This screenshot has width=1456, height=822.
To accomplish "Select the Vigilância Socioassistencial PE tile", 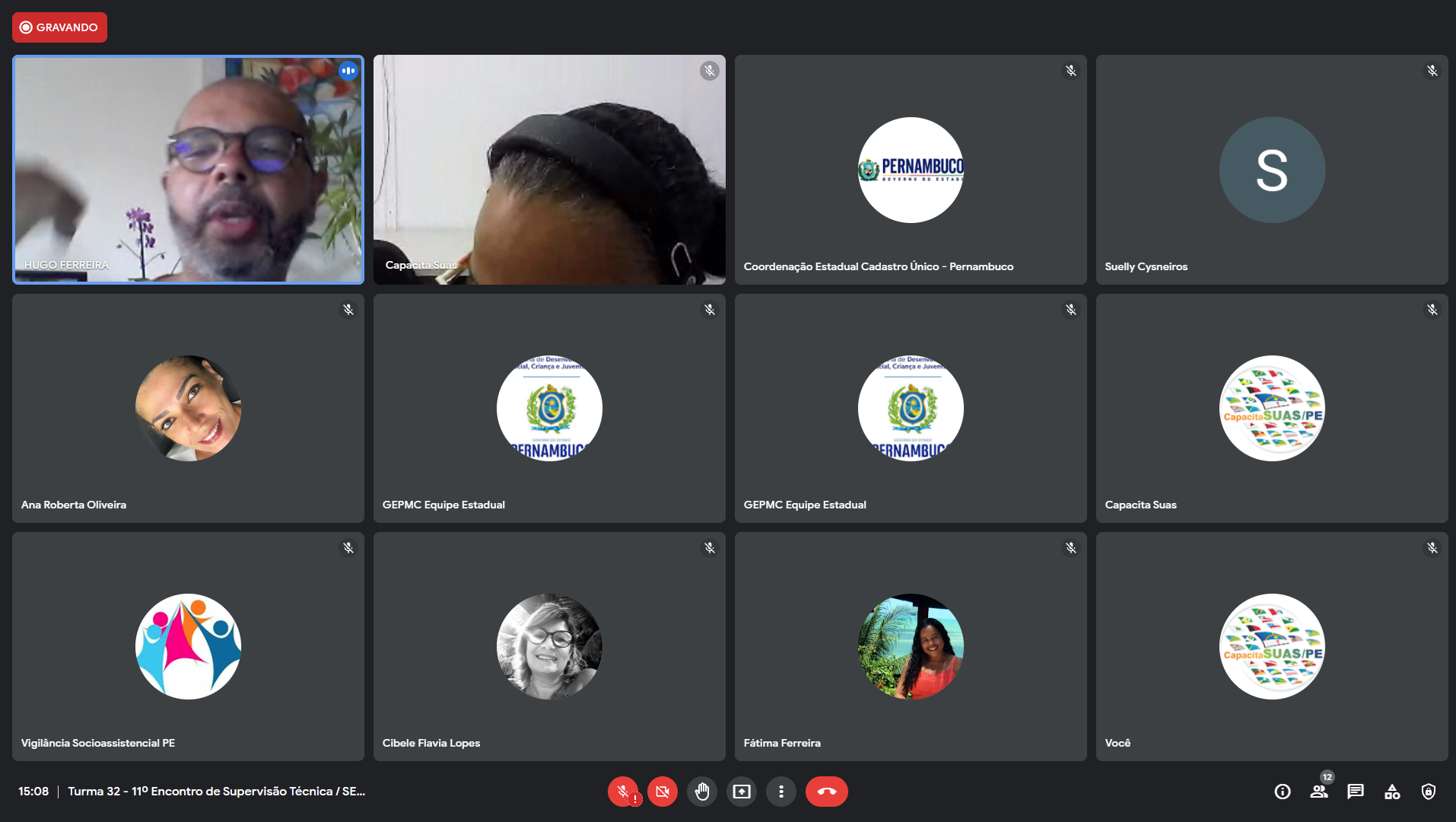I will pyautogui.click(x=188, y=646).
